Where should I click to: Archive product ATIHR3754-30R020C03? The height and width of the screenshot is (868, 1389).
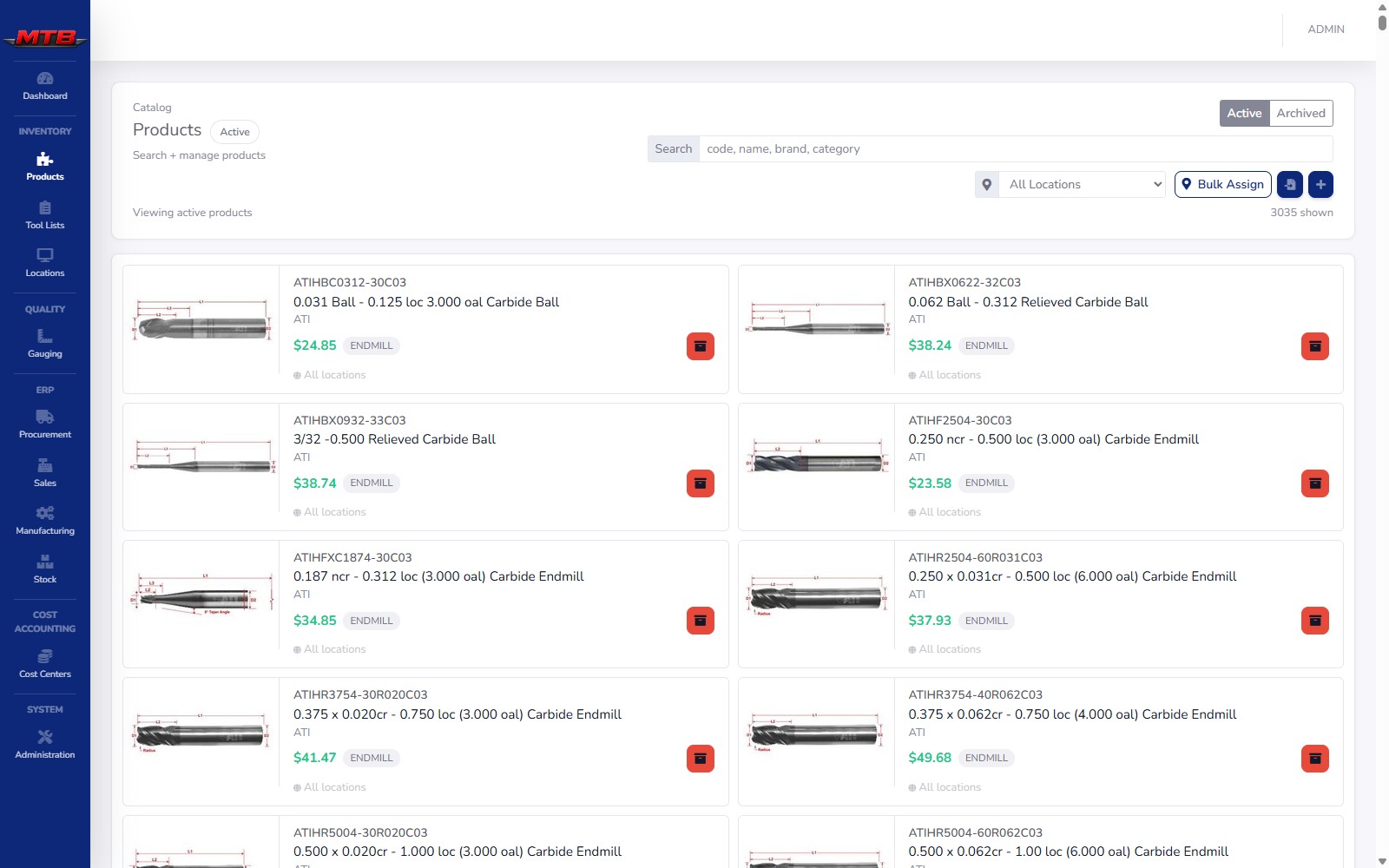tap(701, 759)
